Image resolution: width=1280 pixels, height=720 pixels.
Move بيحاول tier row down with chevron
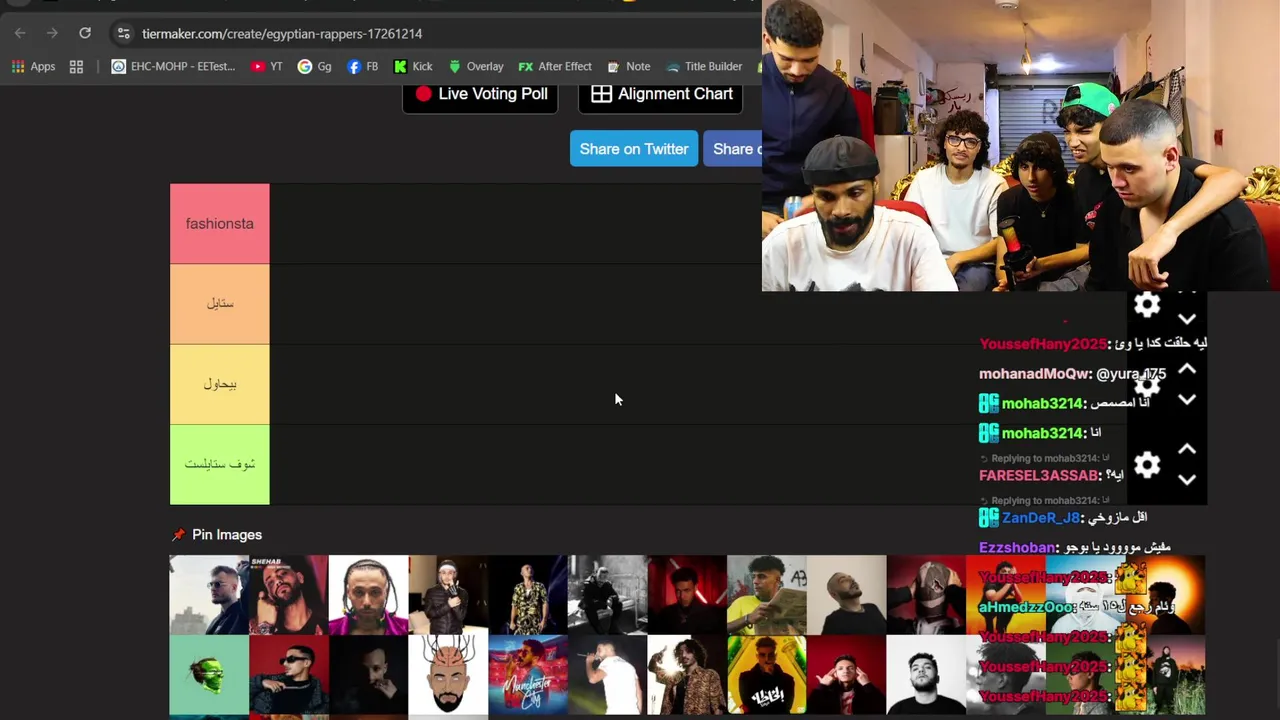click(1187, 400)
